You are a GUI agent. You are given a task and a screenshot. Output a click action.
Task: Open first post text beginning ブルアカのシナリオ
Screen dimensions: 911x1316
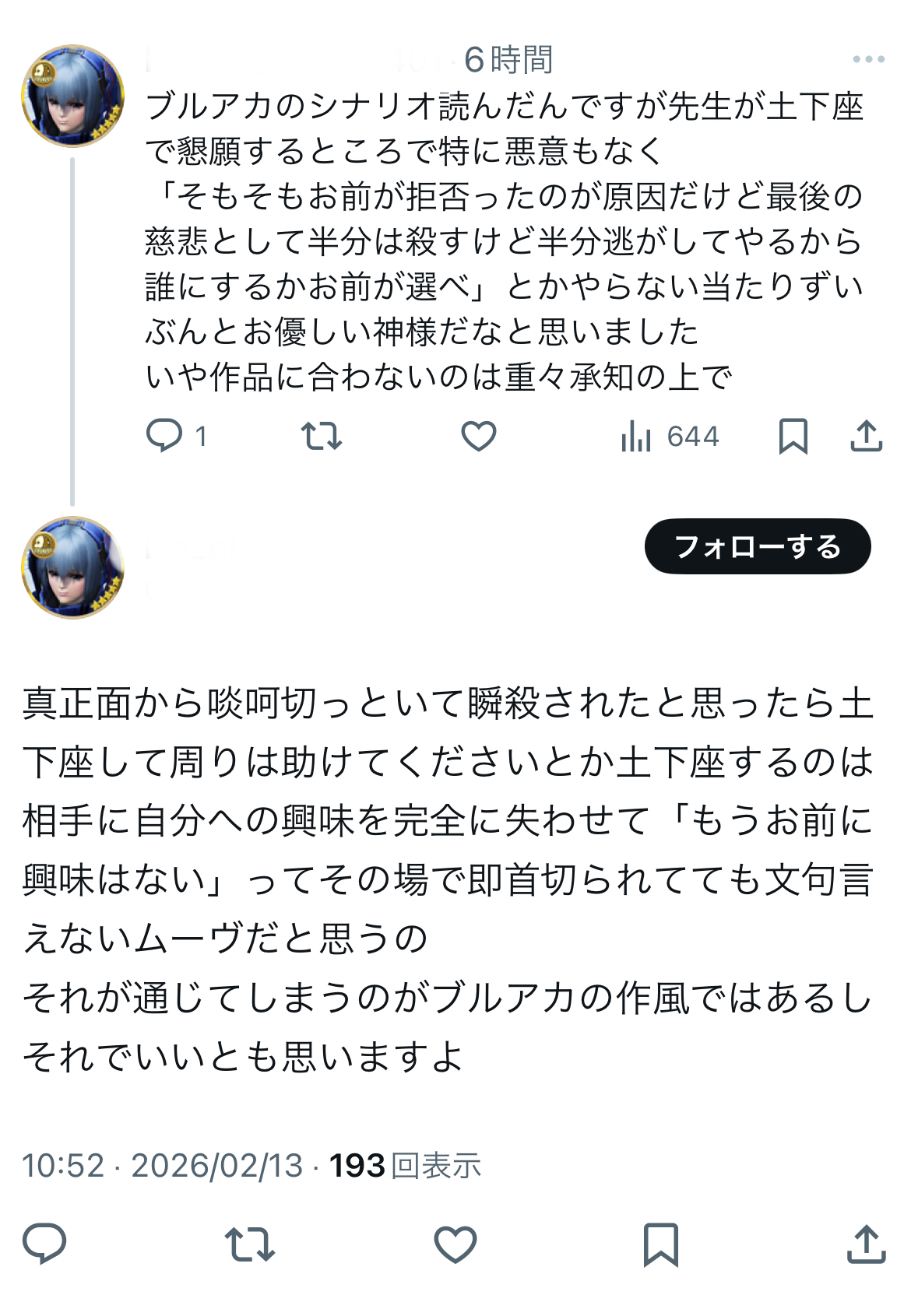(x=505, y=241)
